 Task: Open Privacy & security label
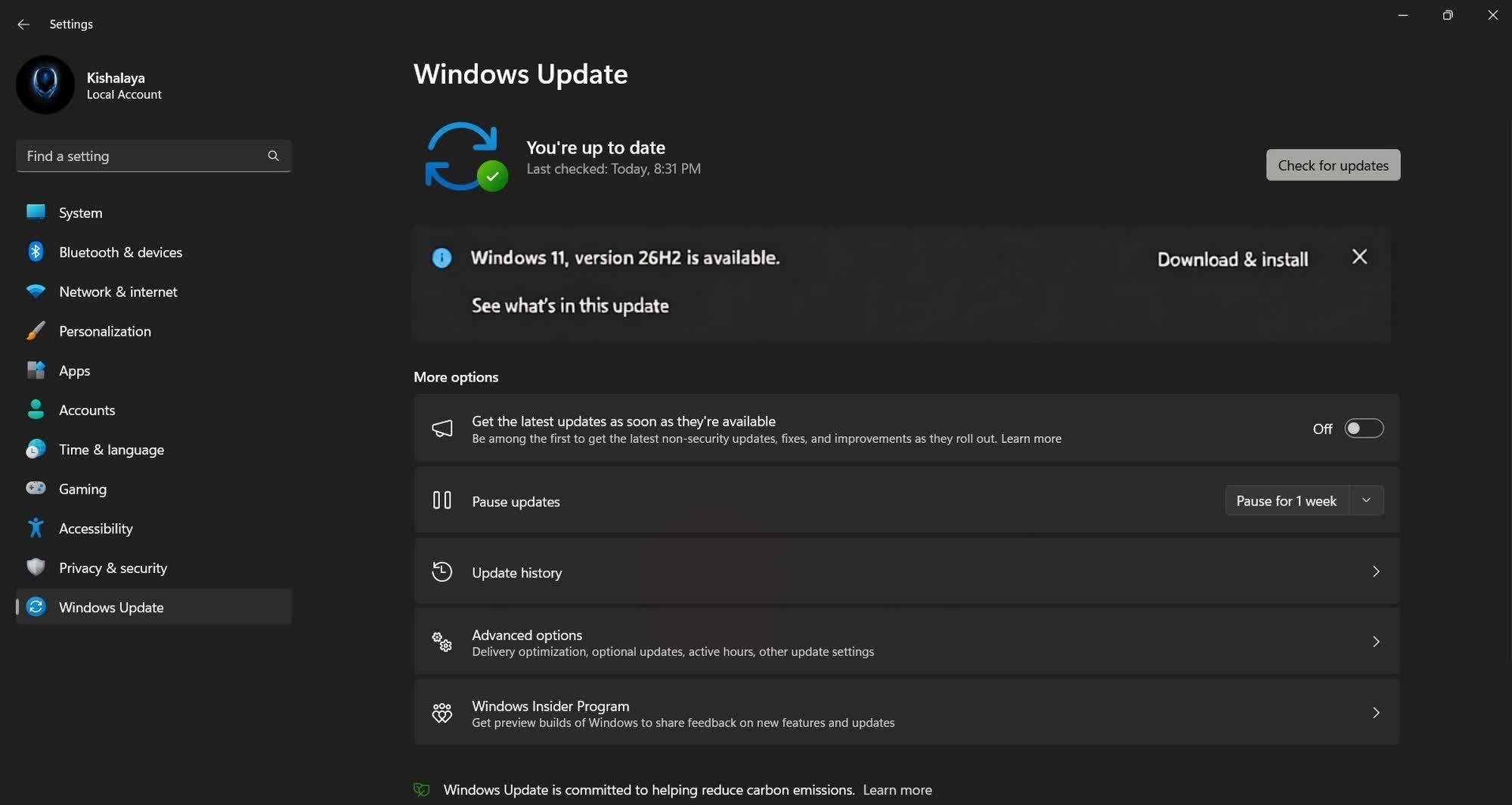pyautogui.click(x=113, y=568)
